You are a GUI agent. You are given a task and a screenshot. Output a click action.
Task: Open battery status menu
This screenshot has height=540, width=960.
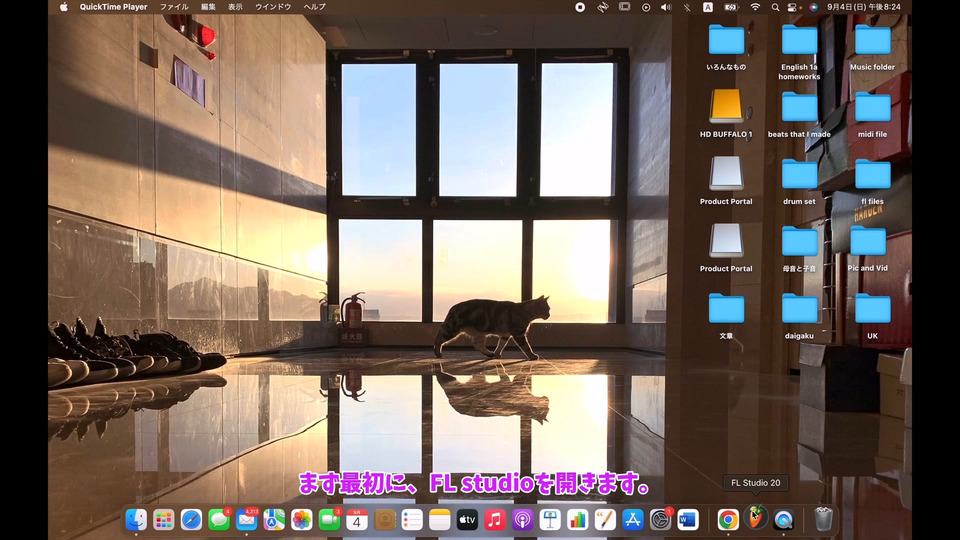coord(731,7)
